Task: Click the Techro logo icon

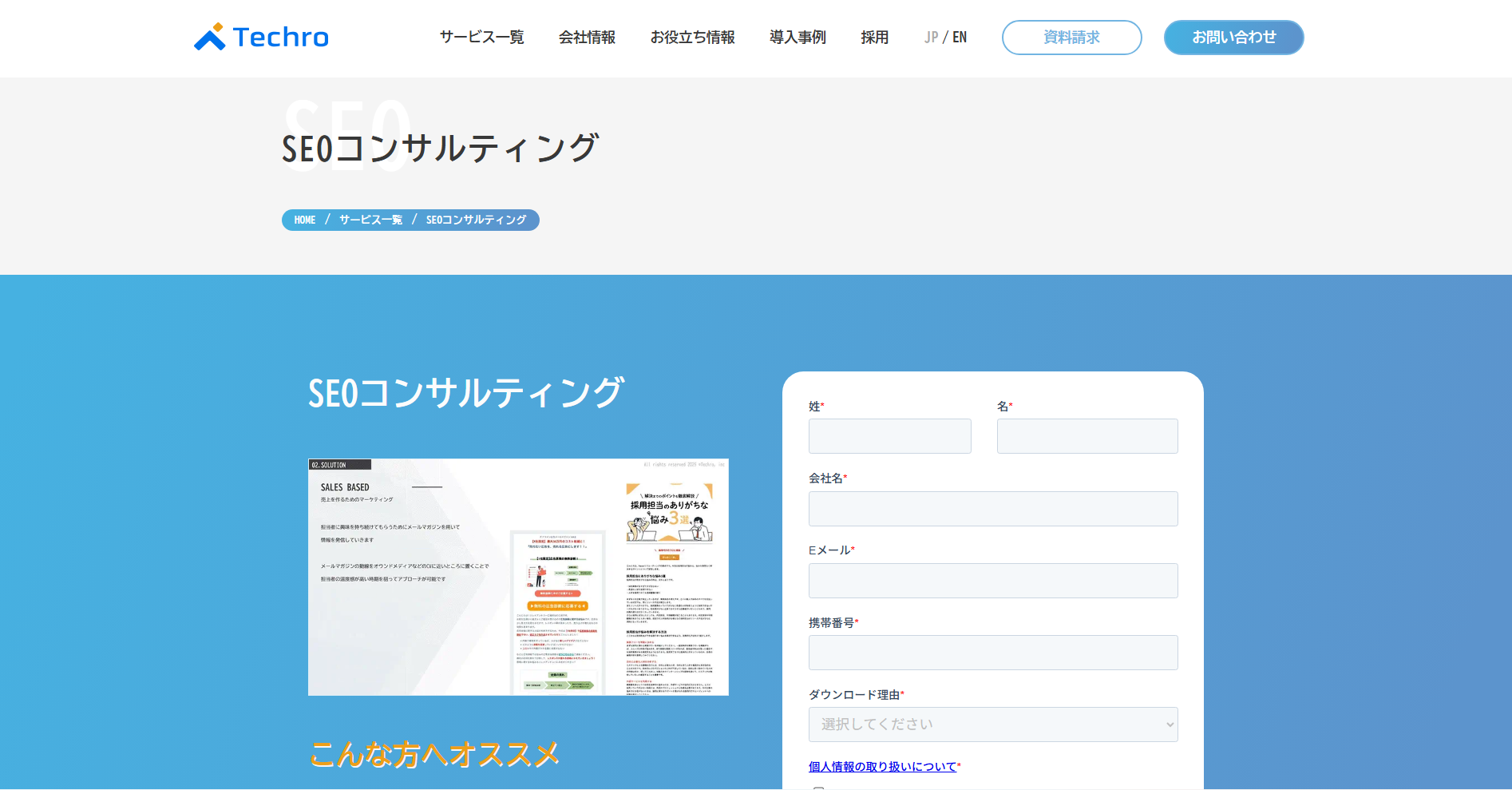Action: coord(209,35)
